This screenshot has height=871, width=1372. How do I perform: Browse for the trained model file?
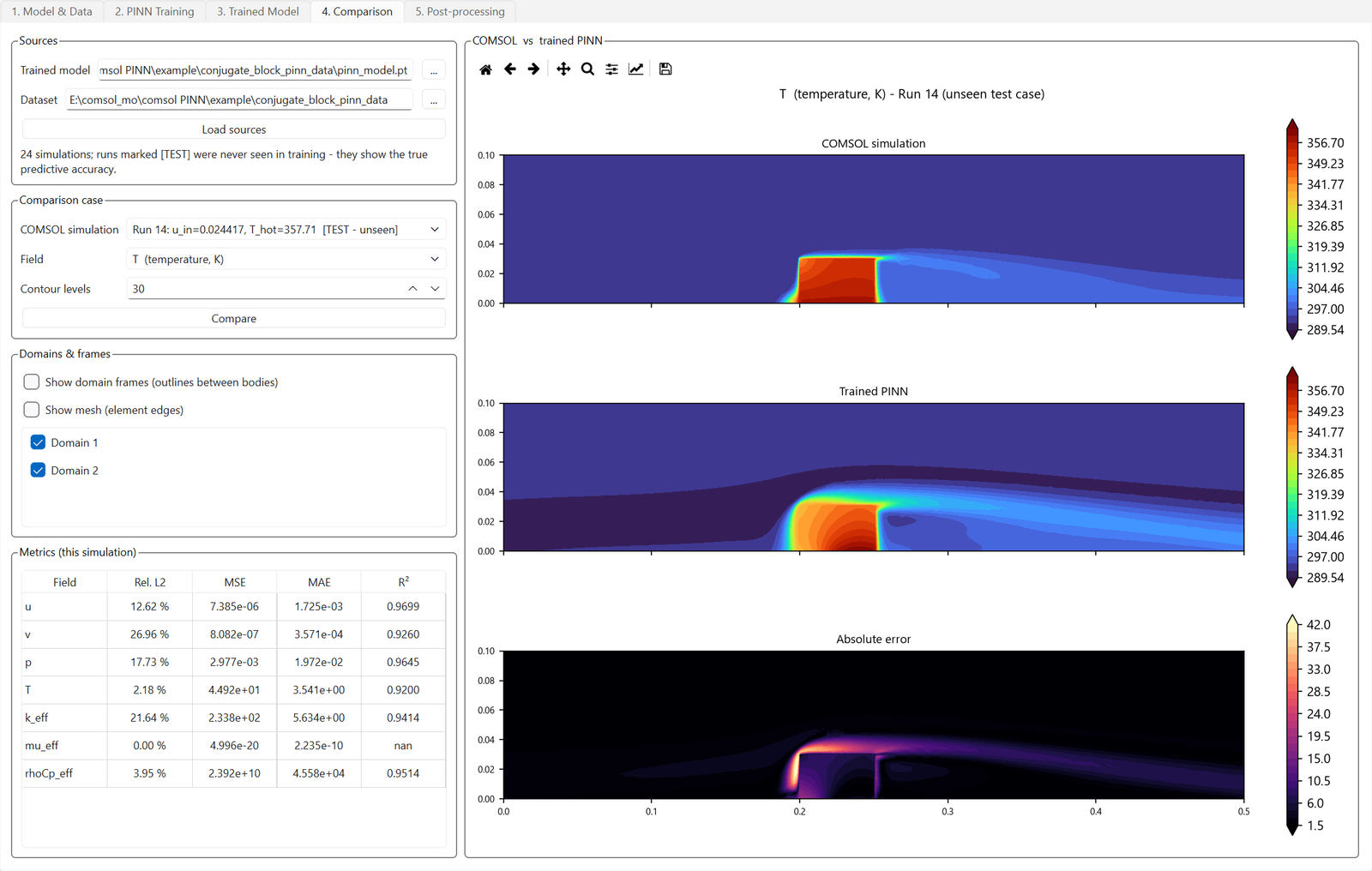tap(434, 70)
